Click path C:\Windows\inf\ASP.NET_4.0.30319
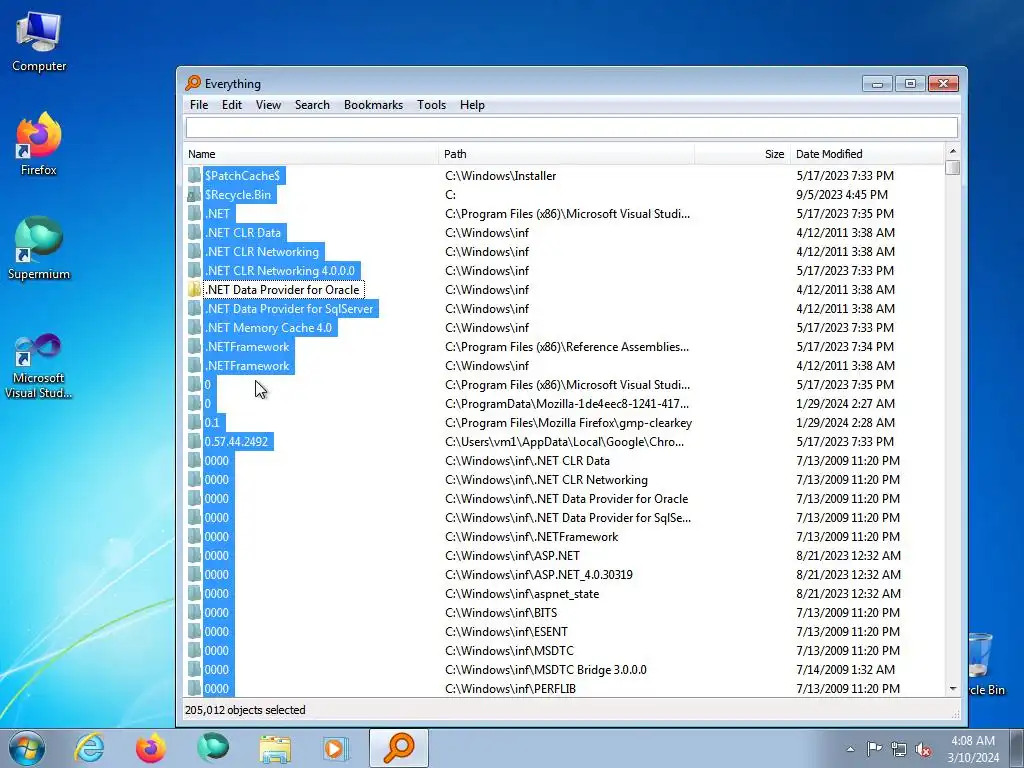Screen dimensions: 1024x768 click(x=539, y=575)
